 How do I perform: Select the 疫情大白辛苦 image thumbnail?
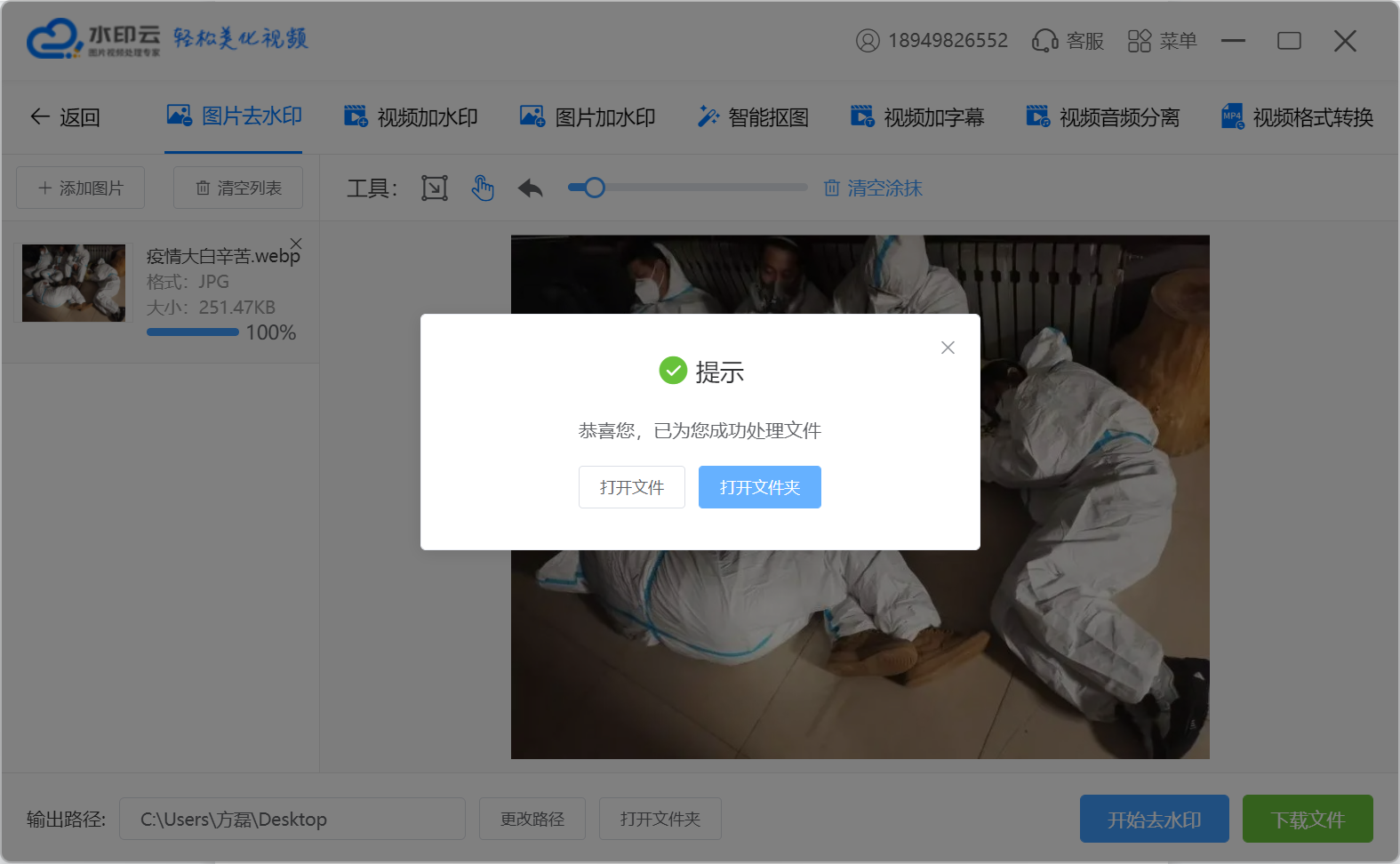(x=74, y=283)
